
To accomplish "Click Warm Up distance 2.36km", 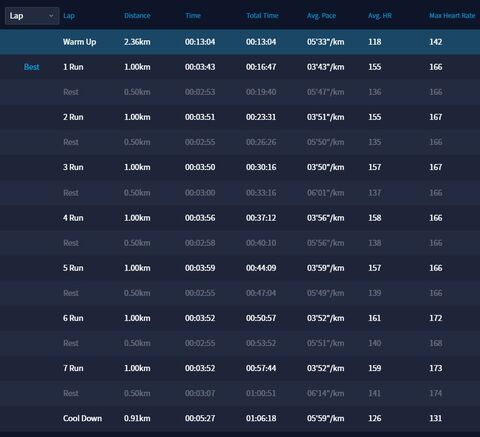I will [137, 42].
